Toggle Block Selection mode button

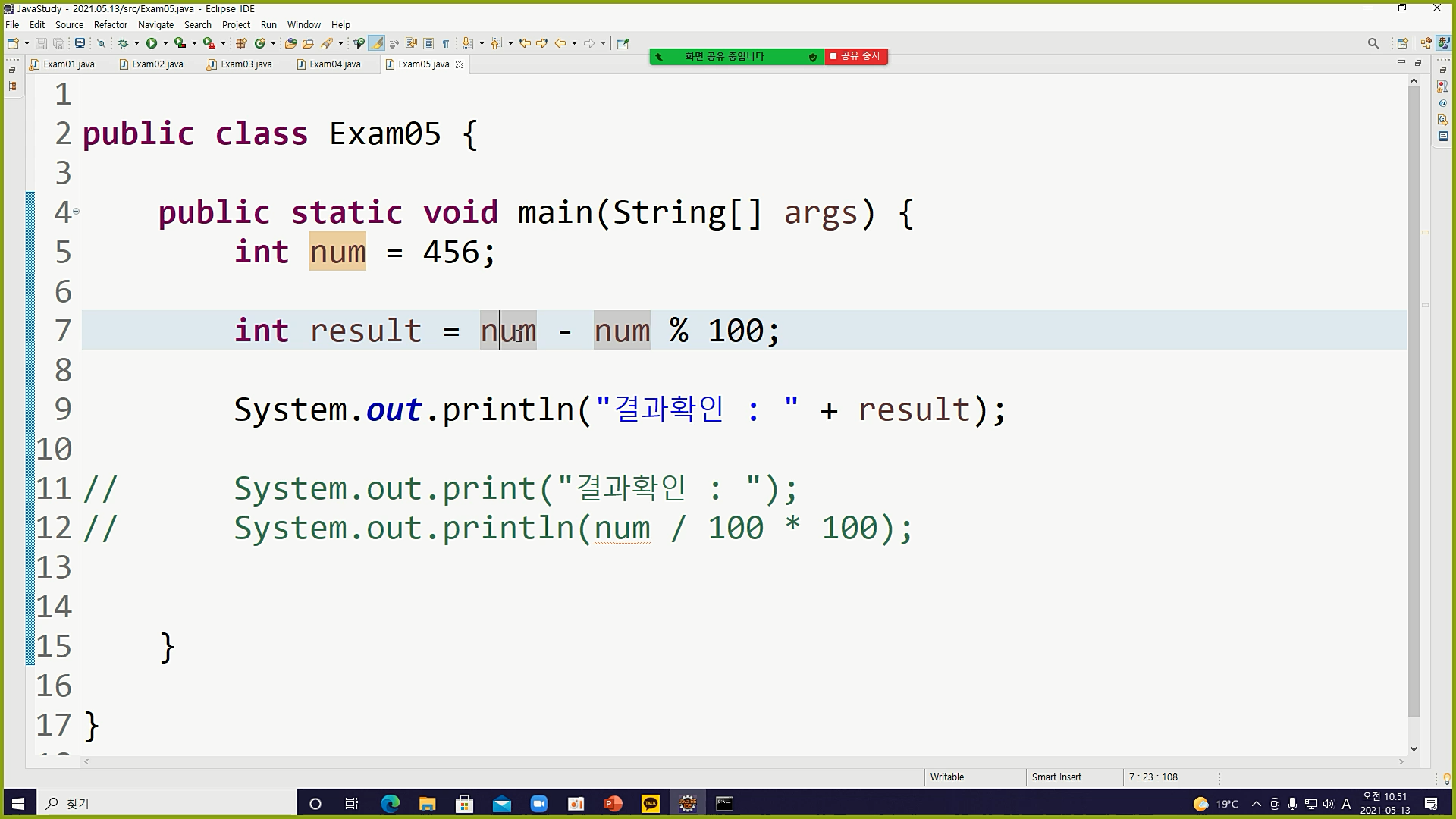[x=428, y=43]
